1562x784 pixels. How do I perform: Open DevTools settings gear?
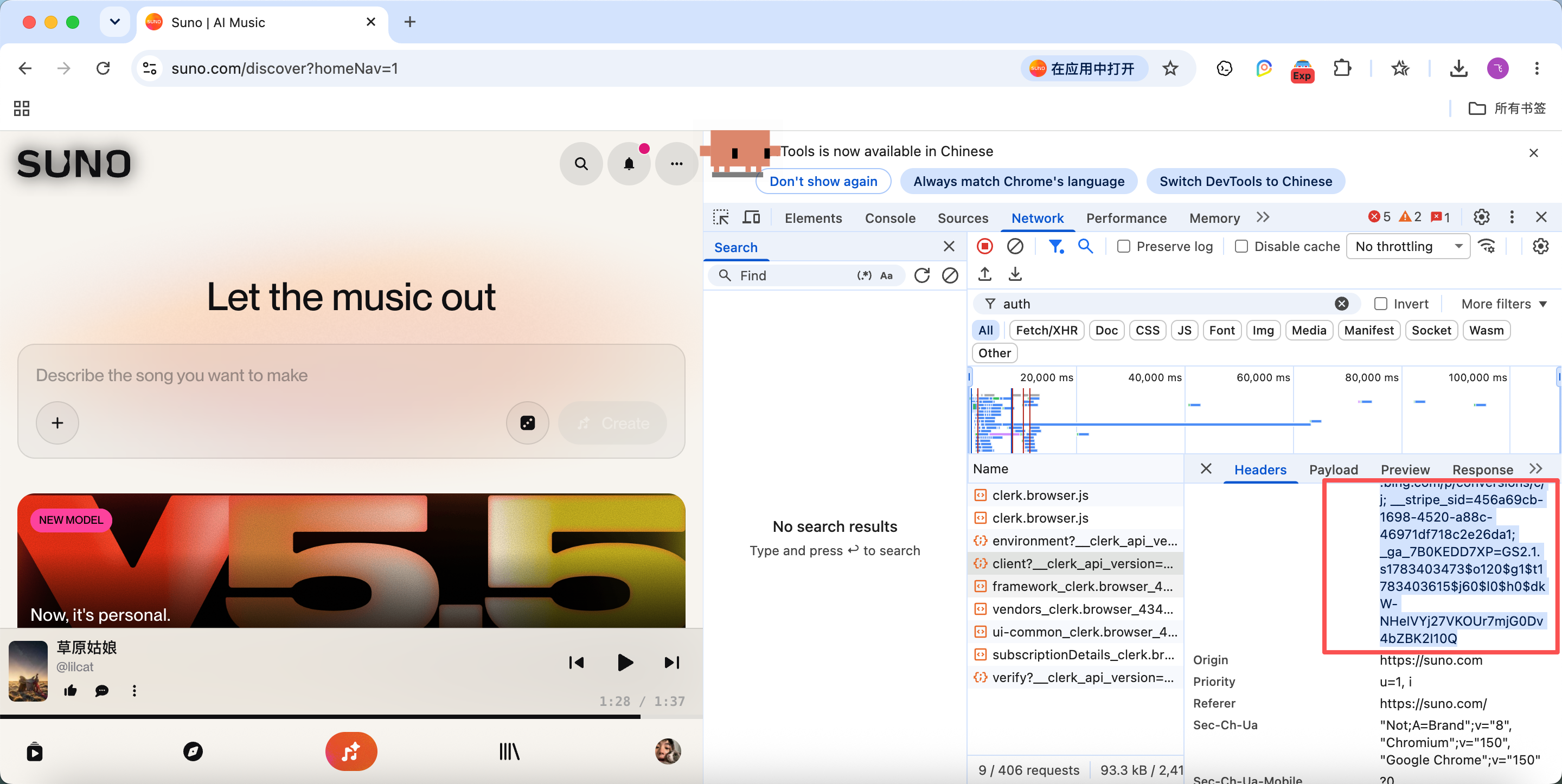1481,217
